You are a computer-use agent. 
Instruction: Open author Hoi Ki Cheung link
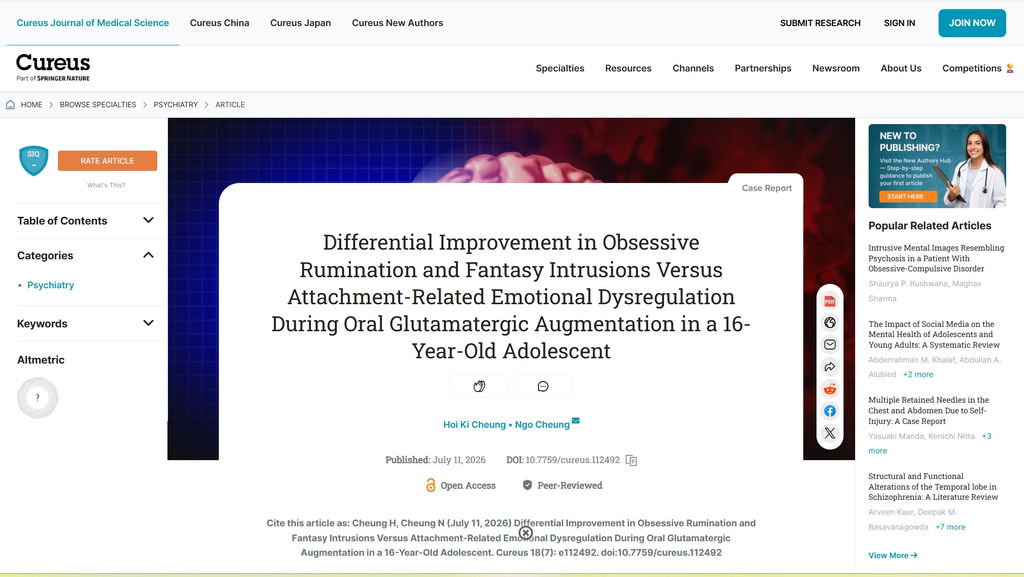tap(474, 424)
